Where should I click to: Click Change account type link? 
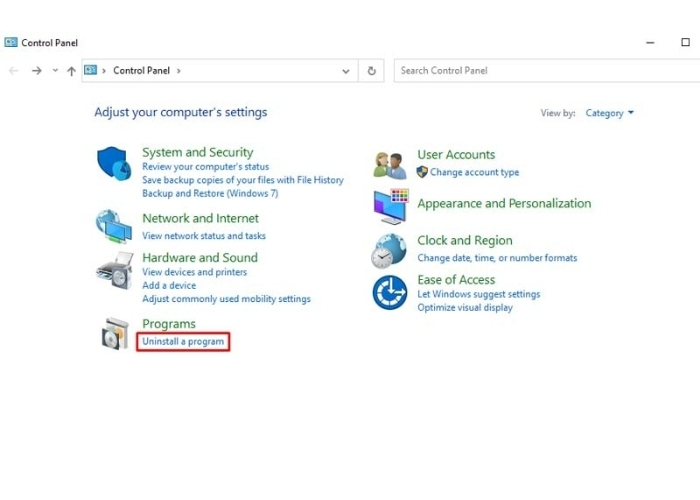[x=475, y=172]
